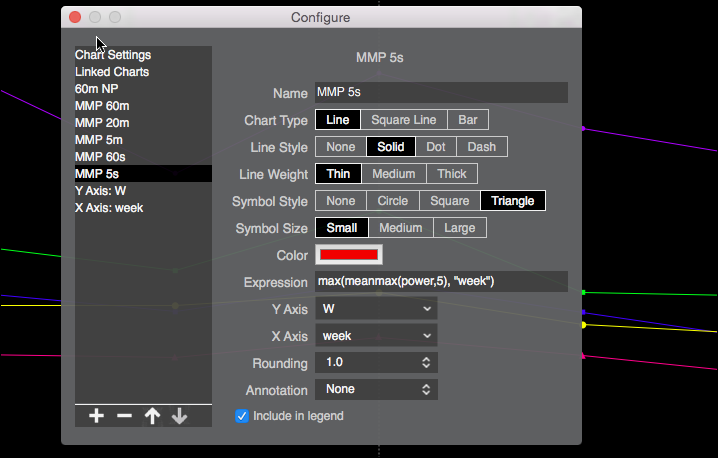Pick Large symbol size
This screenshot has width=718, height=458.
pyautogui.click(x=460, y=228)
